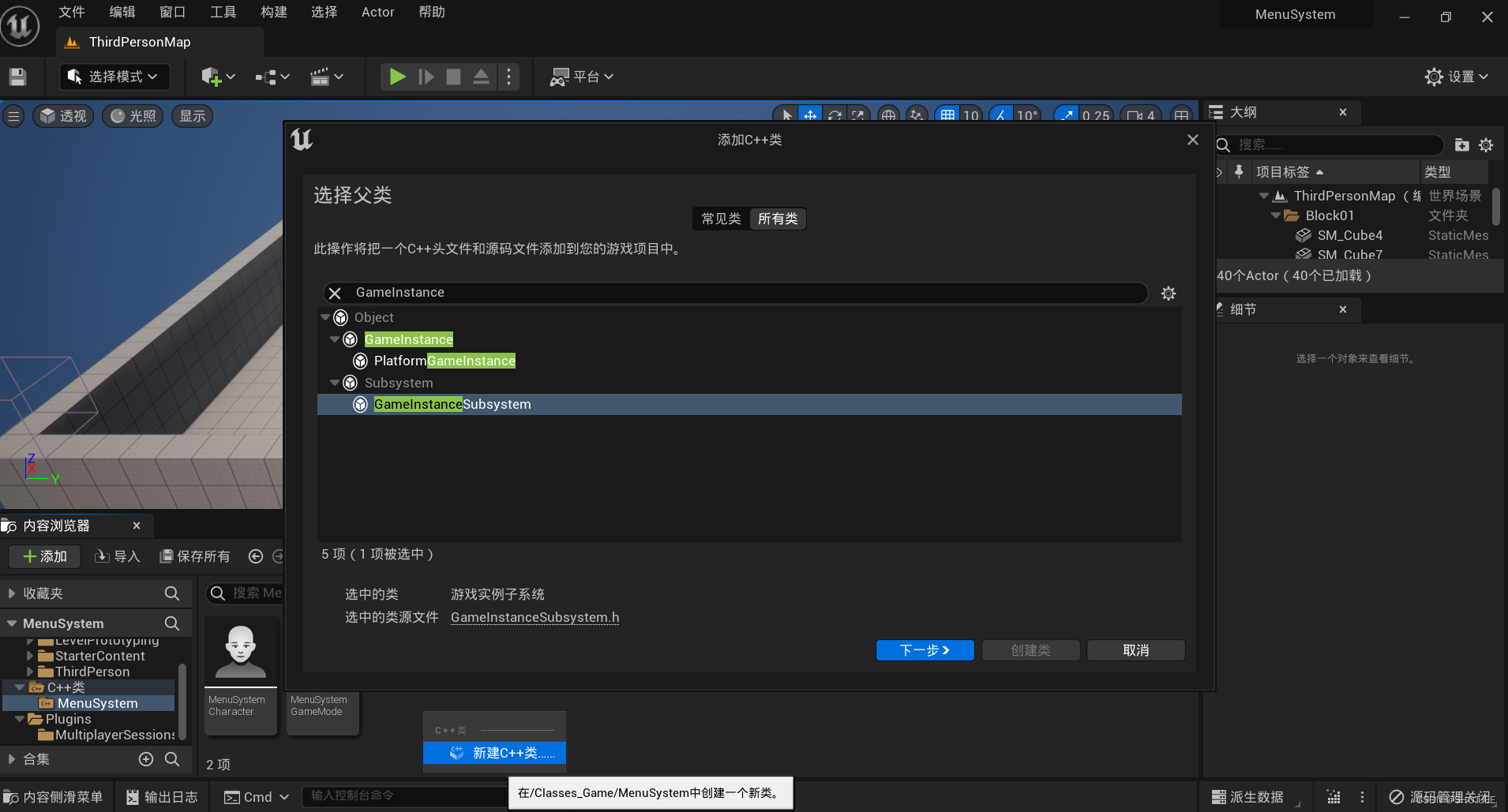The width and height of the screenshot is (1508, 812).
Task: Start Play In Editor with the play icon
Action: click(x=396, y=76)
